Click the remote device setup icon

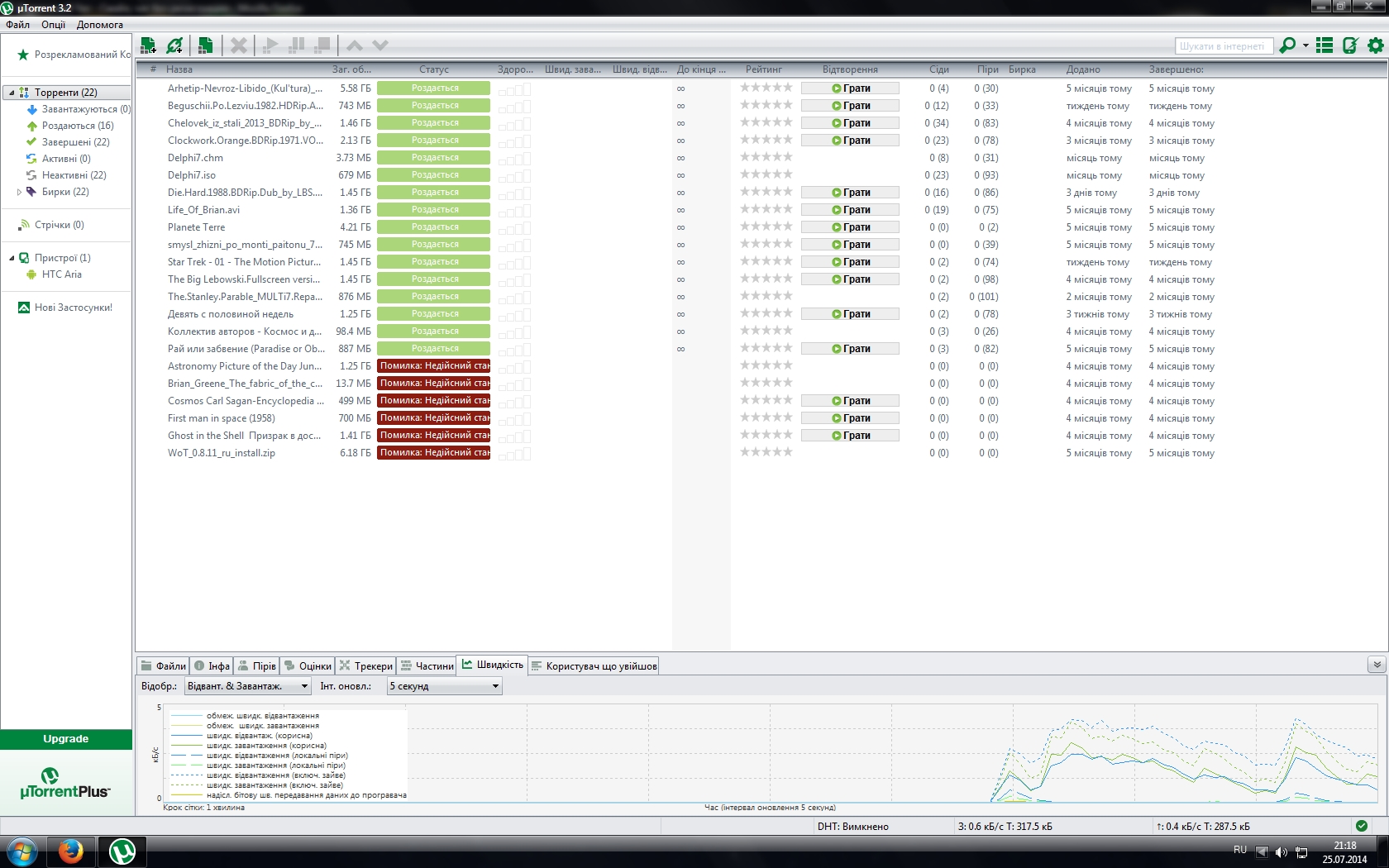[1350, 45]
